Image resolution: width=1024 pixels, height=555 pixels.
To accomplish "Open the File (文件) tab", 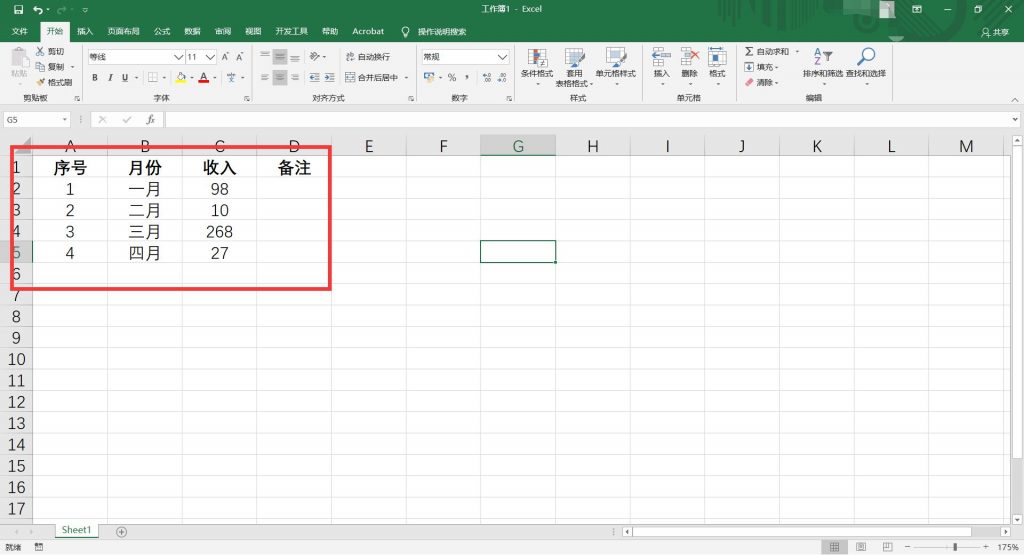I will click(x=20, y=31).
